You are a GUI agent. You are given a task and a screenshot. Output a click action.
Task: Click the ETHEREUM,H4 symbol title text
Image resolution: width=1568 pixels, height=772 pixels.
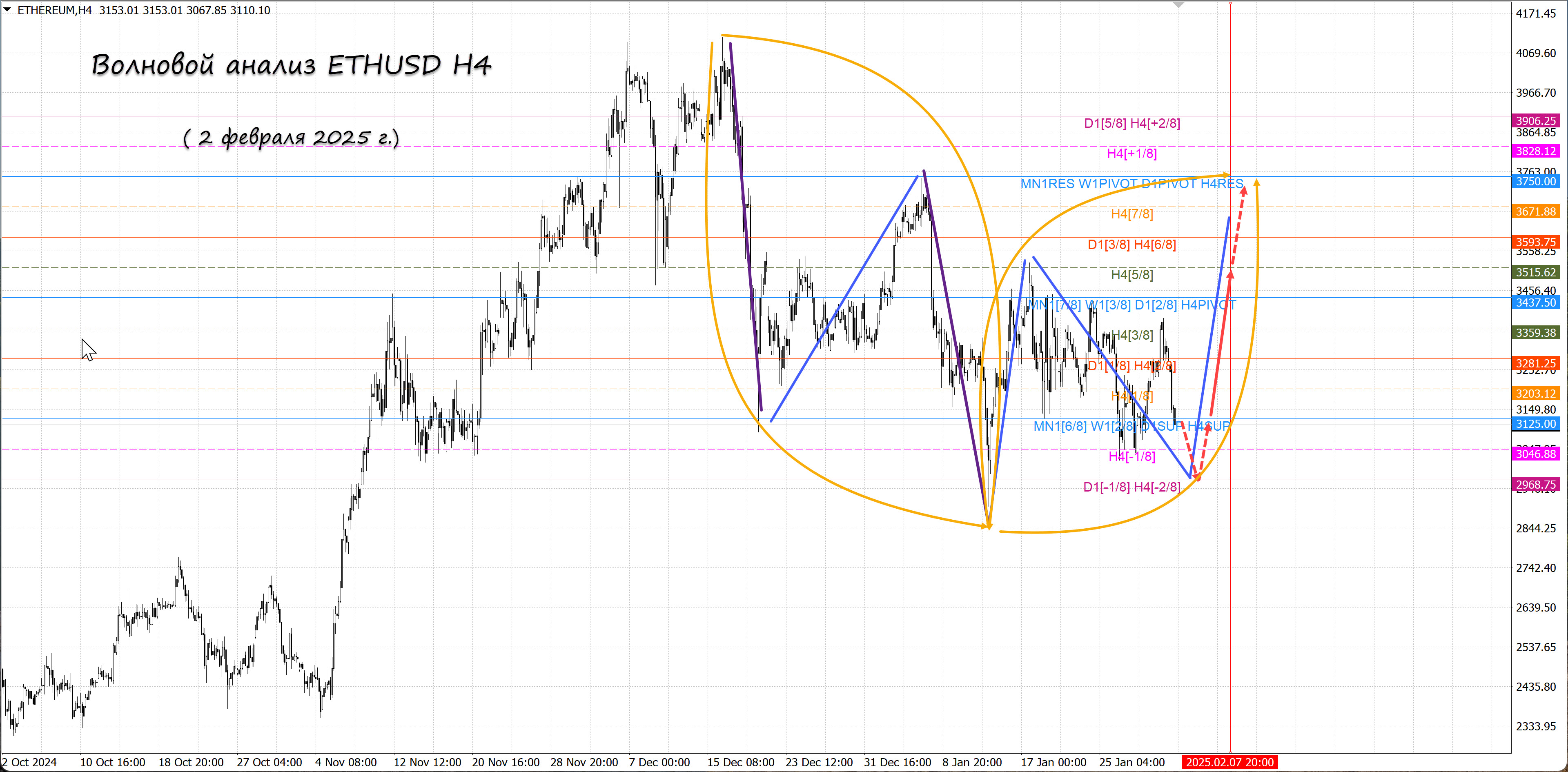(x=54, y=10)
